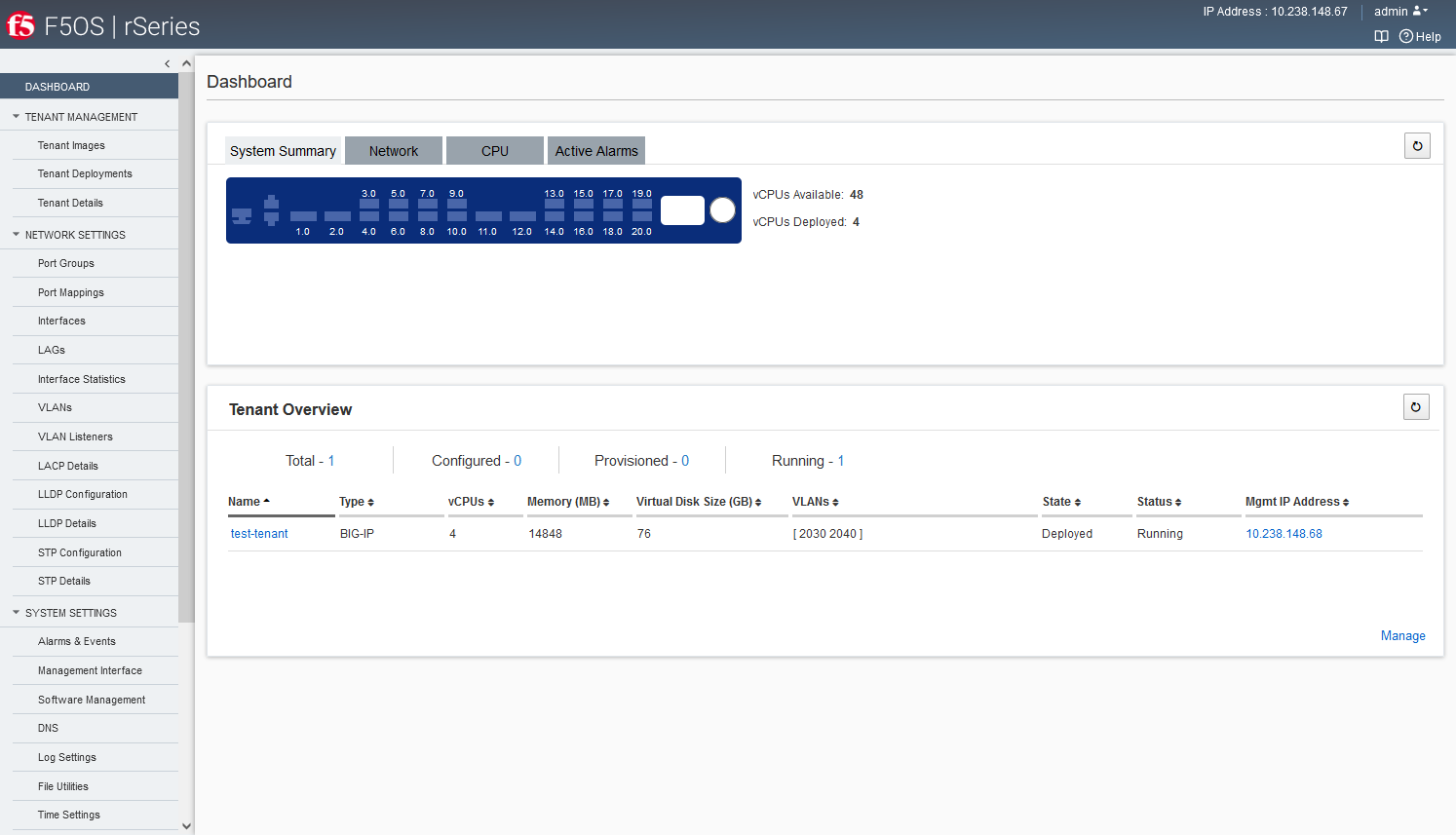Open the documentation book icon
1456x835 pixels.
pos(1381,37)
